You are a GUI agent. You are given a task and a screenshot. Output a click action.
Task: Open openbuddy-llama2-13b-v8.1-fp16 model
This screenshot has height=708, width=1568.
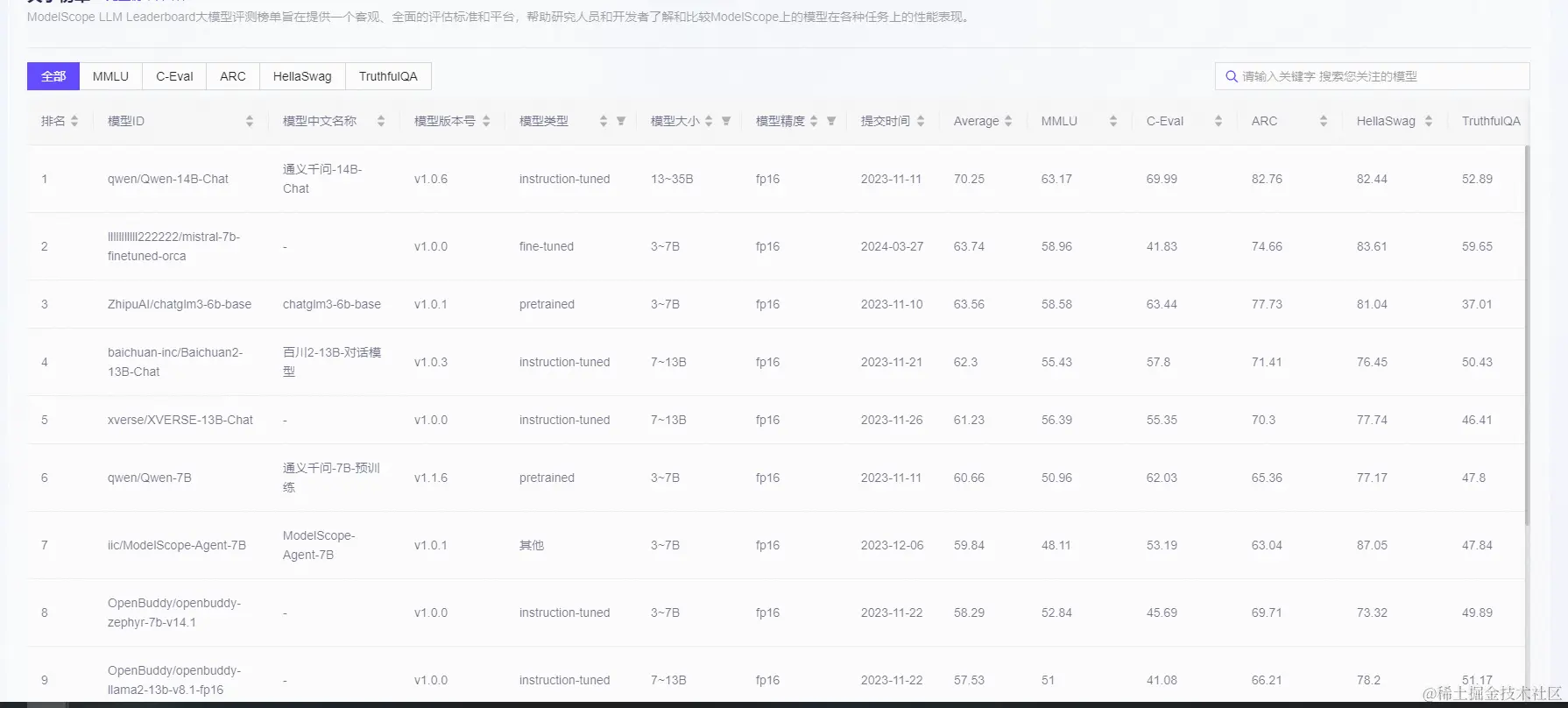click(174, 680)
